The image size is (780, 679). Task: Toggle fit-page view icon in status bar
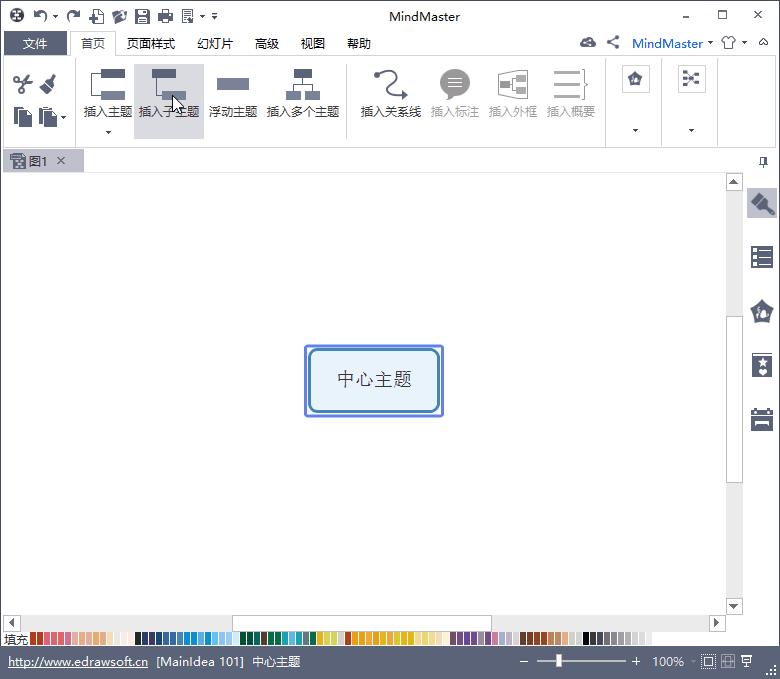coord(708,661)
